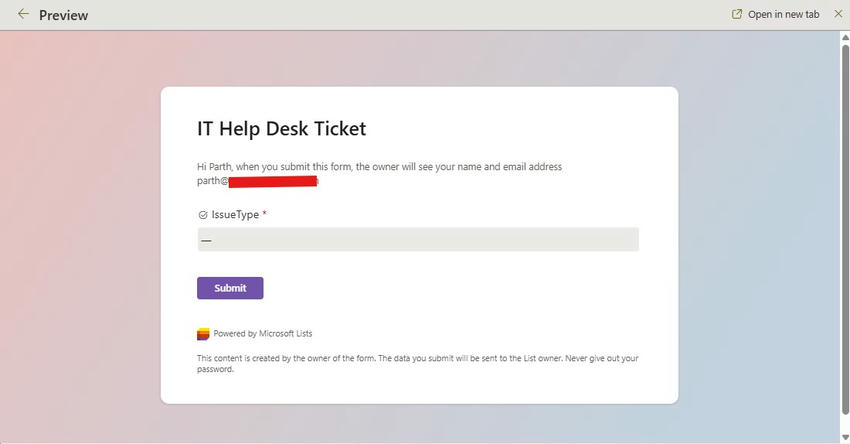Viewport: 850px width, 444px height.
Task: Click the open-in-new-tab arrow icon
Action: tap(737, 14)
